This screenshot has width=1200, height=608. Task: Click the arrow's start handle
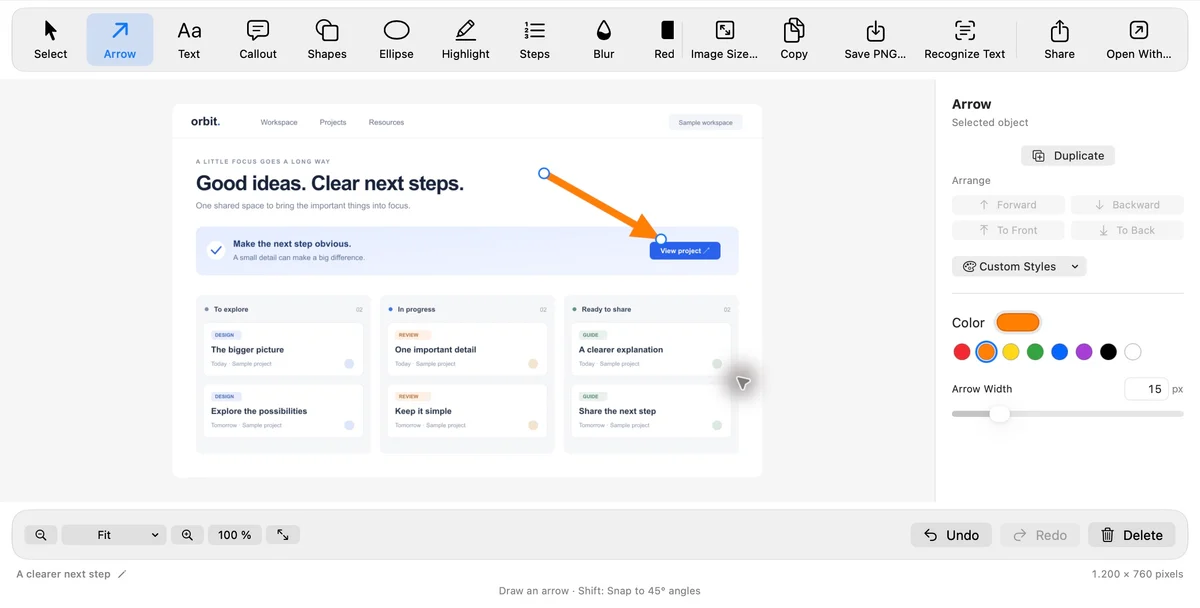point(544,173)
